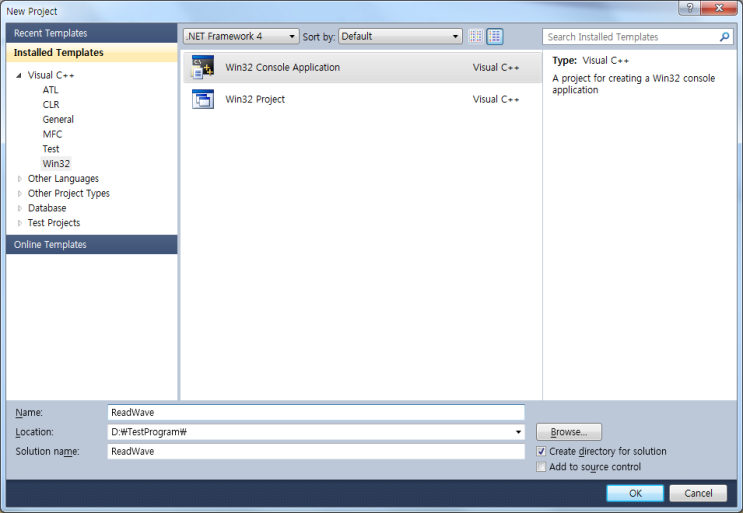Viewport: 743px width, 513px height.
Task: Click the Browse... button
Action: click(569, 432)
